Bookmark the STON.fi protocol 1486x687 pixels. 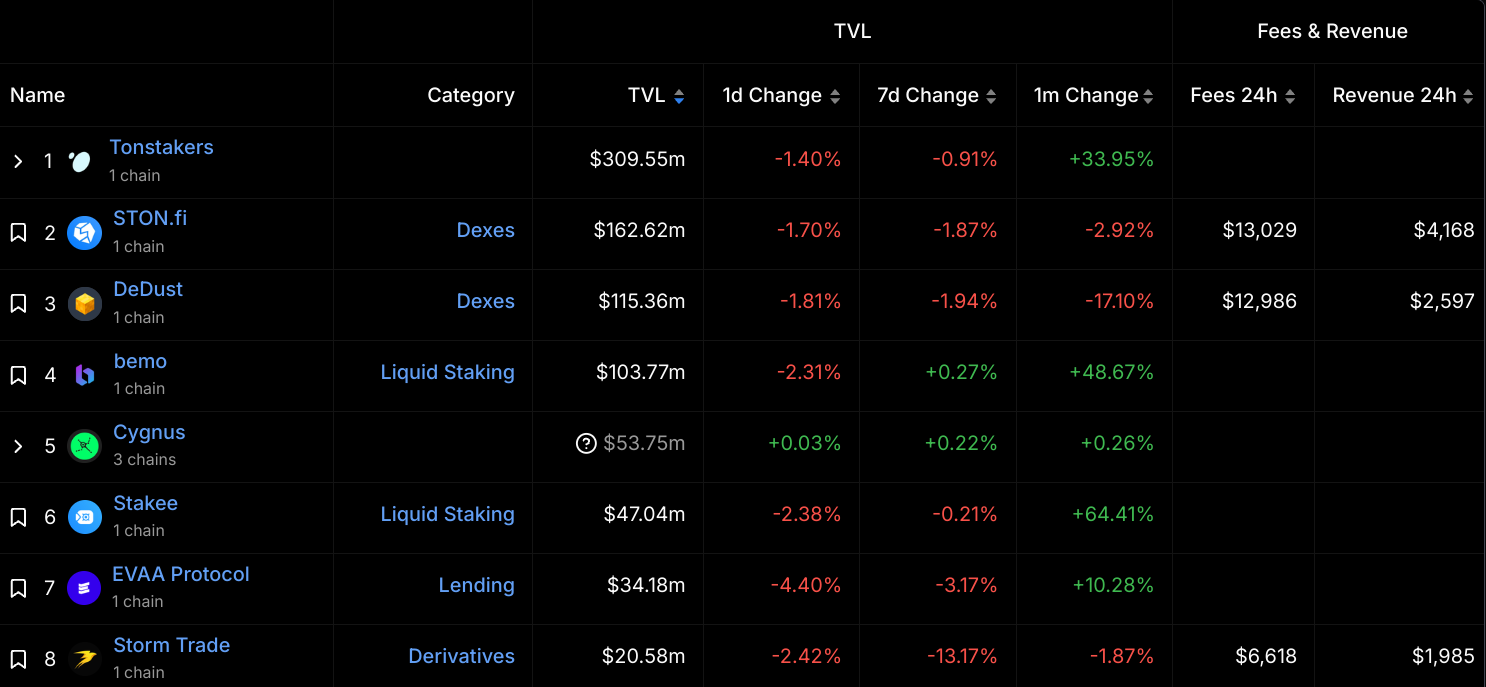(18, 233)
